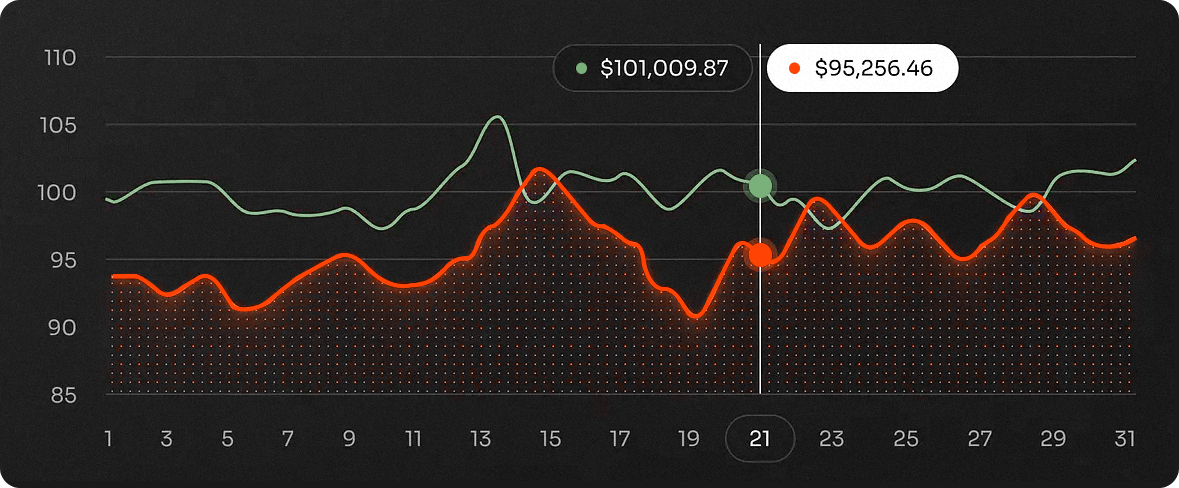Click the 110 label on the y-axis
The width and height of the screenshot is (1179, 488).
click(x=61, y=58)
